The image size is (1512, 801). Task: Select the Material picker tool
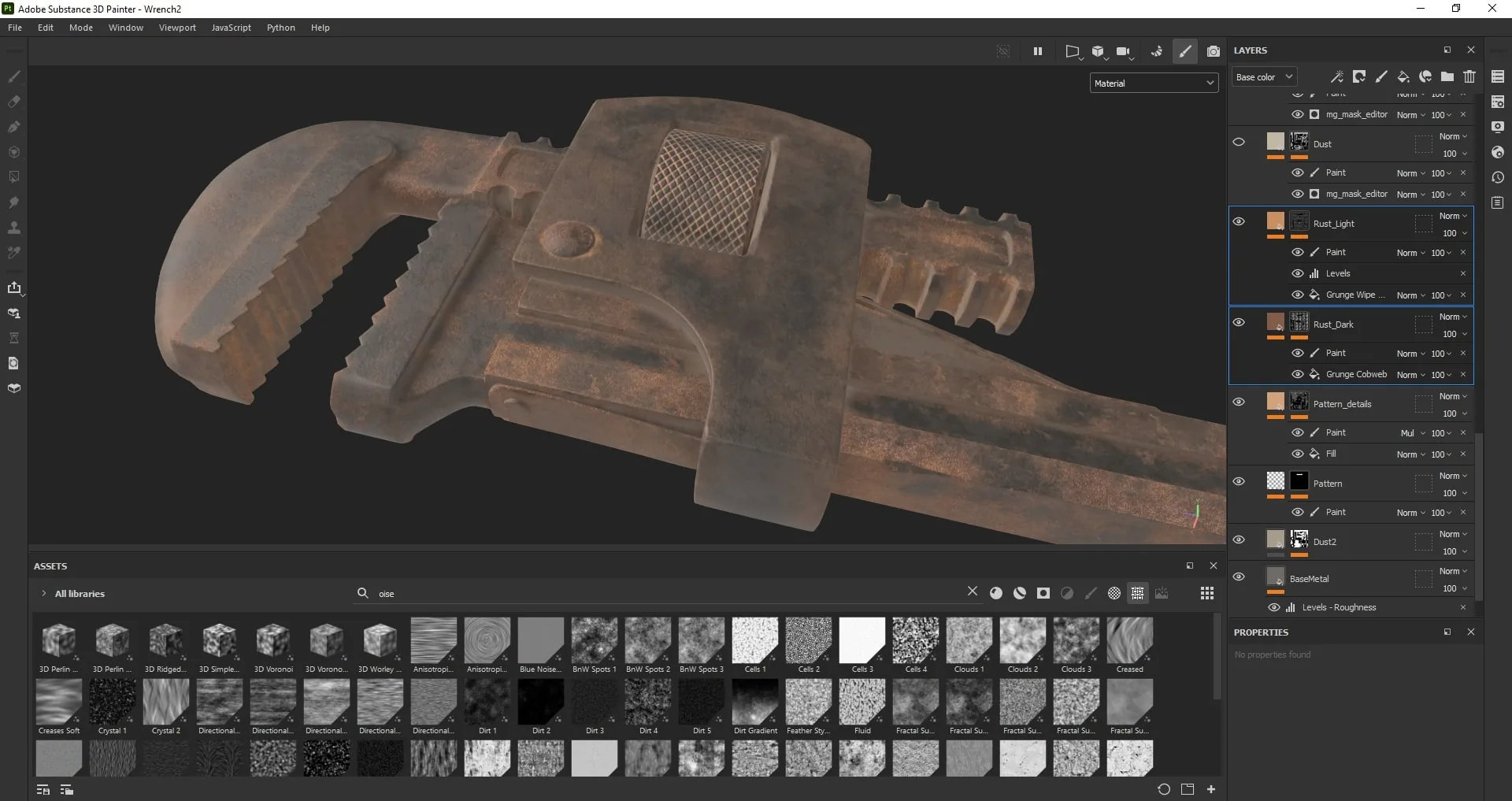[14, 253]
